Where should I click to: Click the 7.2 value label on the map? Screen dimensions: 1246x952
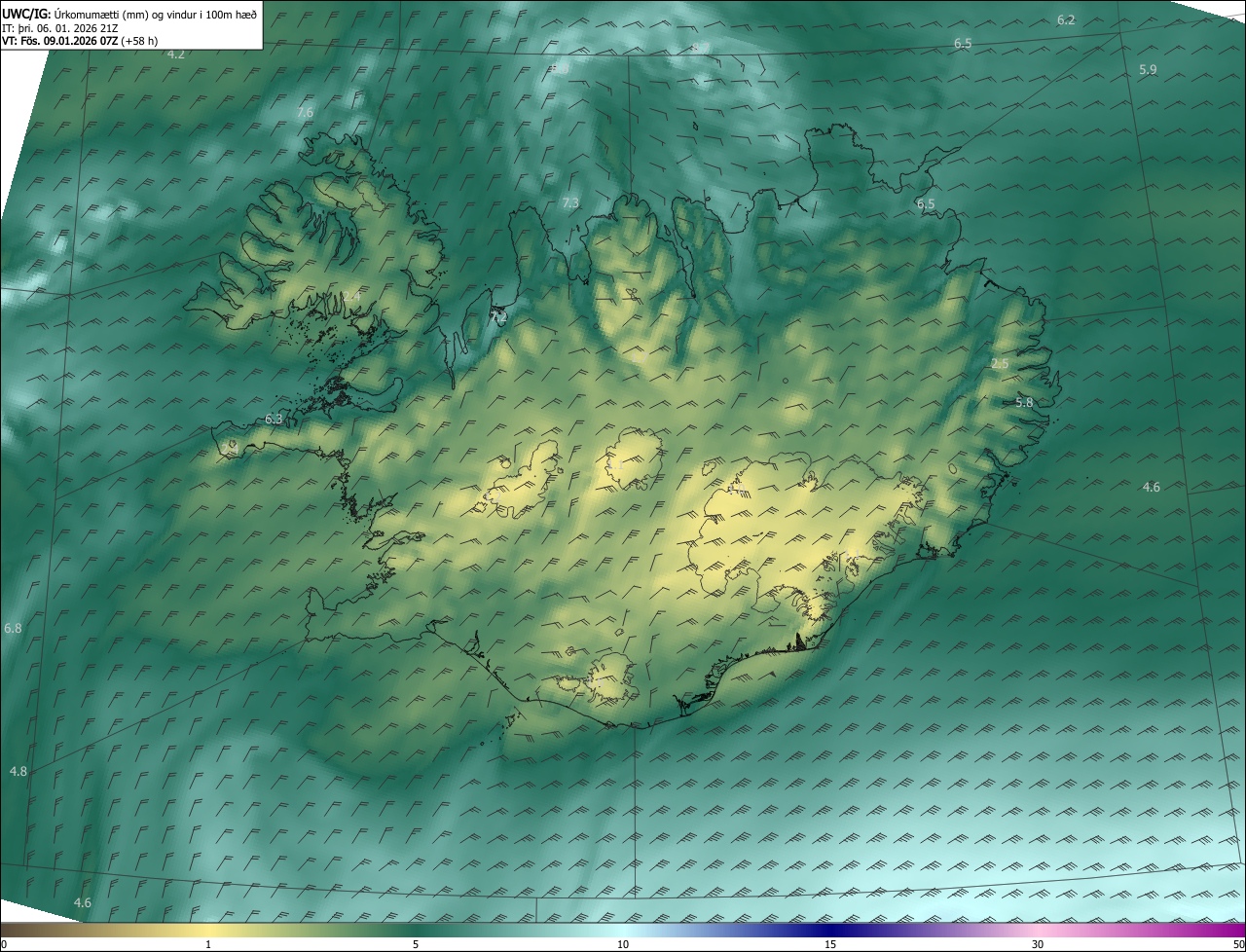[x=498, y=318]
